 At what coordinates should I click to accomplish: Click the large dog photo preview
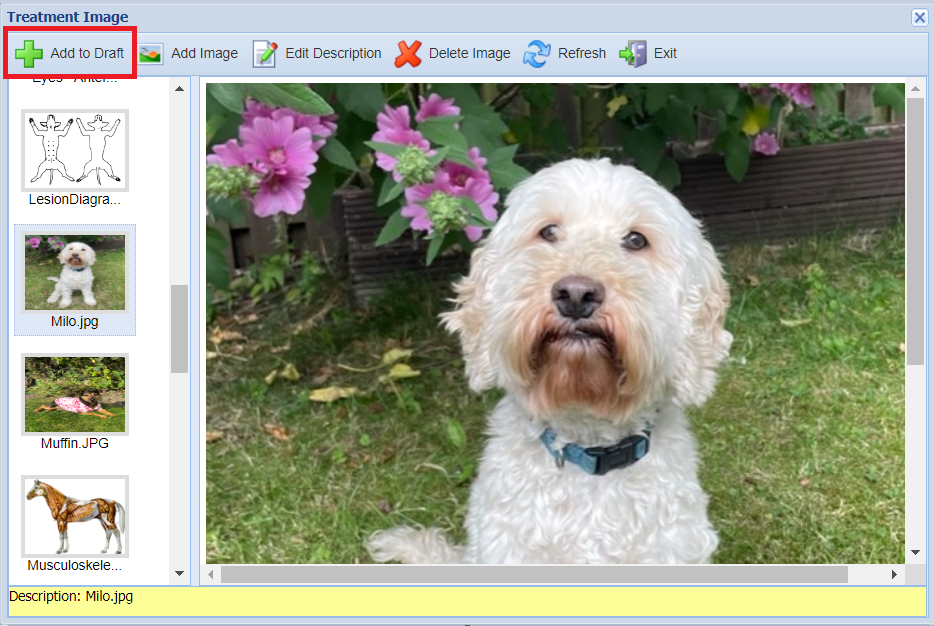(x=555, y=323)
